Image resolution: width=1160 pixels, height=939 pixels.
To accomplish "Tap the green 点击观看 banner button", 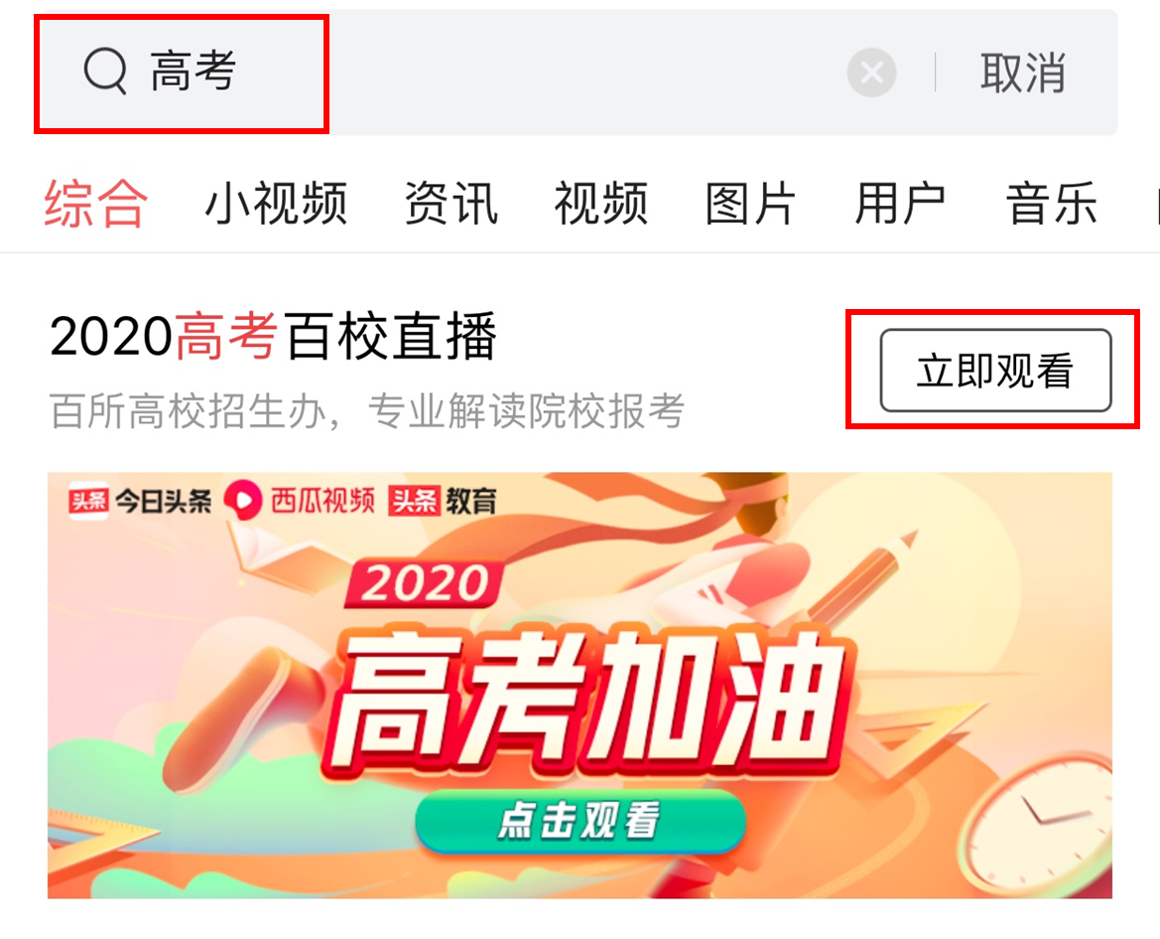I will 579,821.
